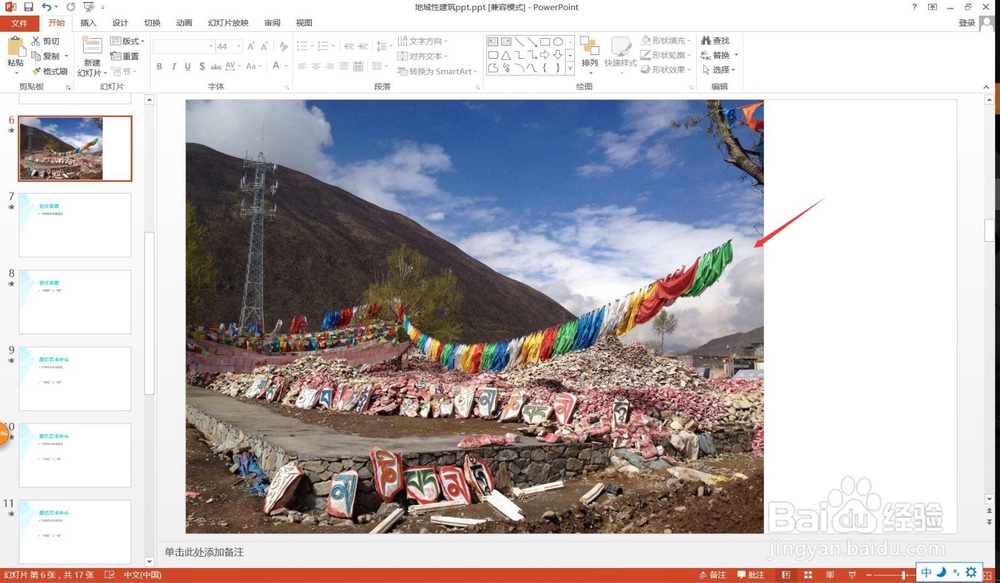Select the text box shape in gallery

point(493,41)
